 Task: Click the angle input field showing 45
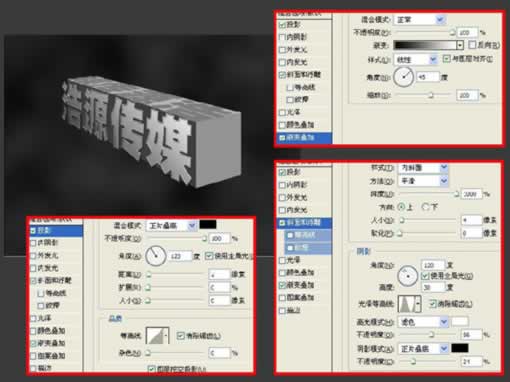point(428,77)
